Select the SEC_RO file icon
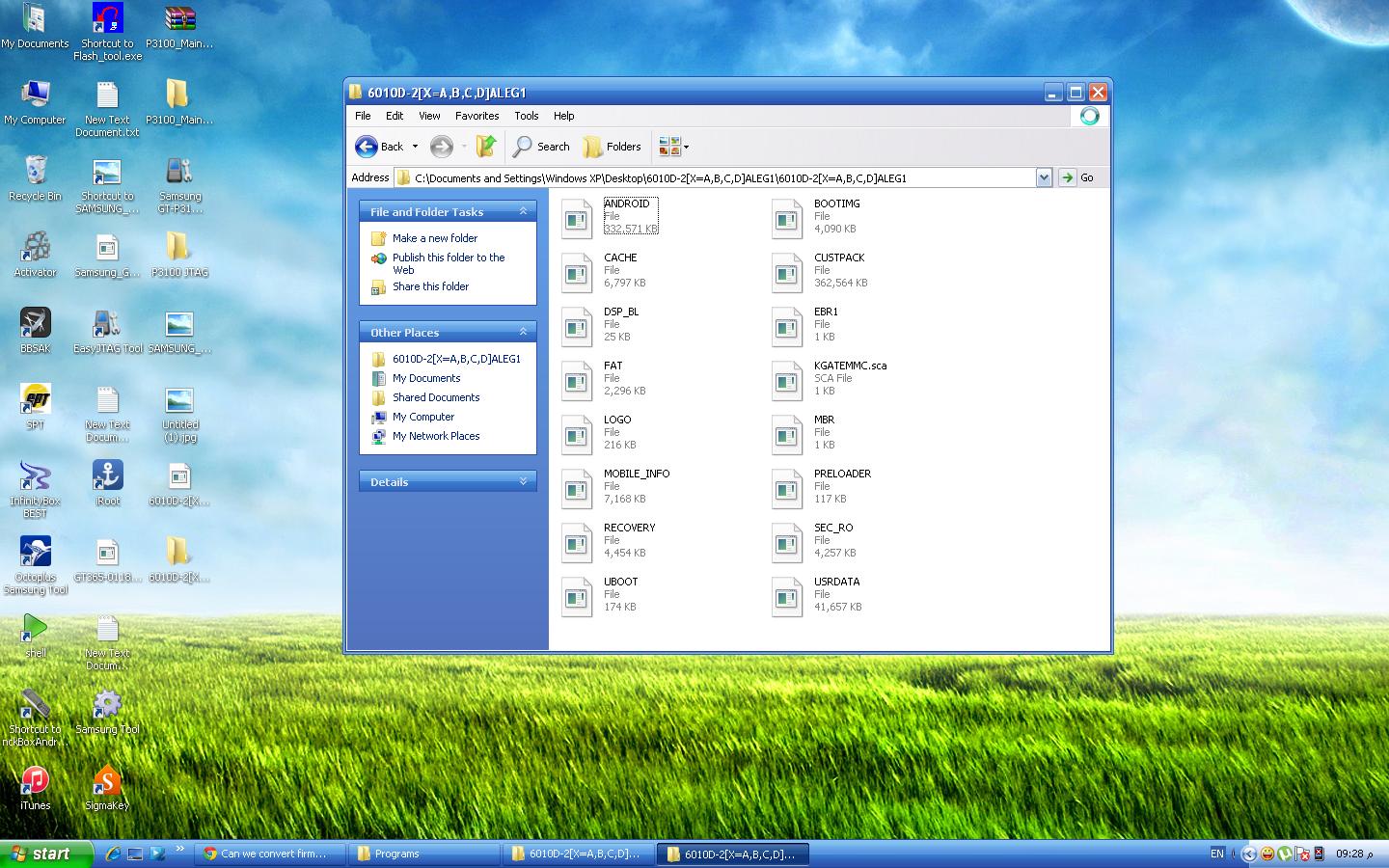 coord(787,543)
